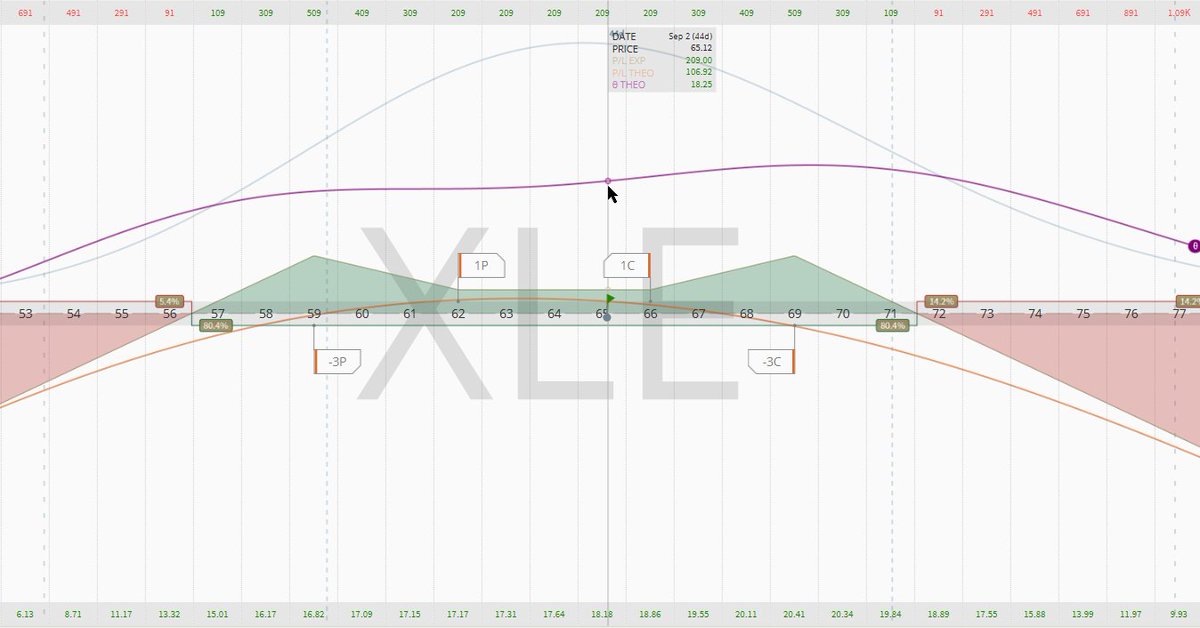Screen dimensions: 1200x628
Task: Click the 20.34 theta value in bottom row
Action: pos(843,614)
